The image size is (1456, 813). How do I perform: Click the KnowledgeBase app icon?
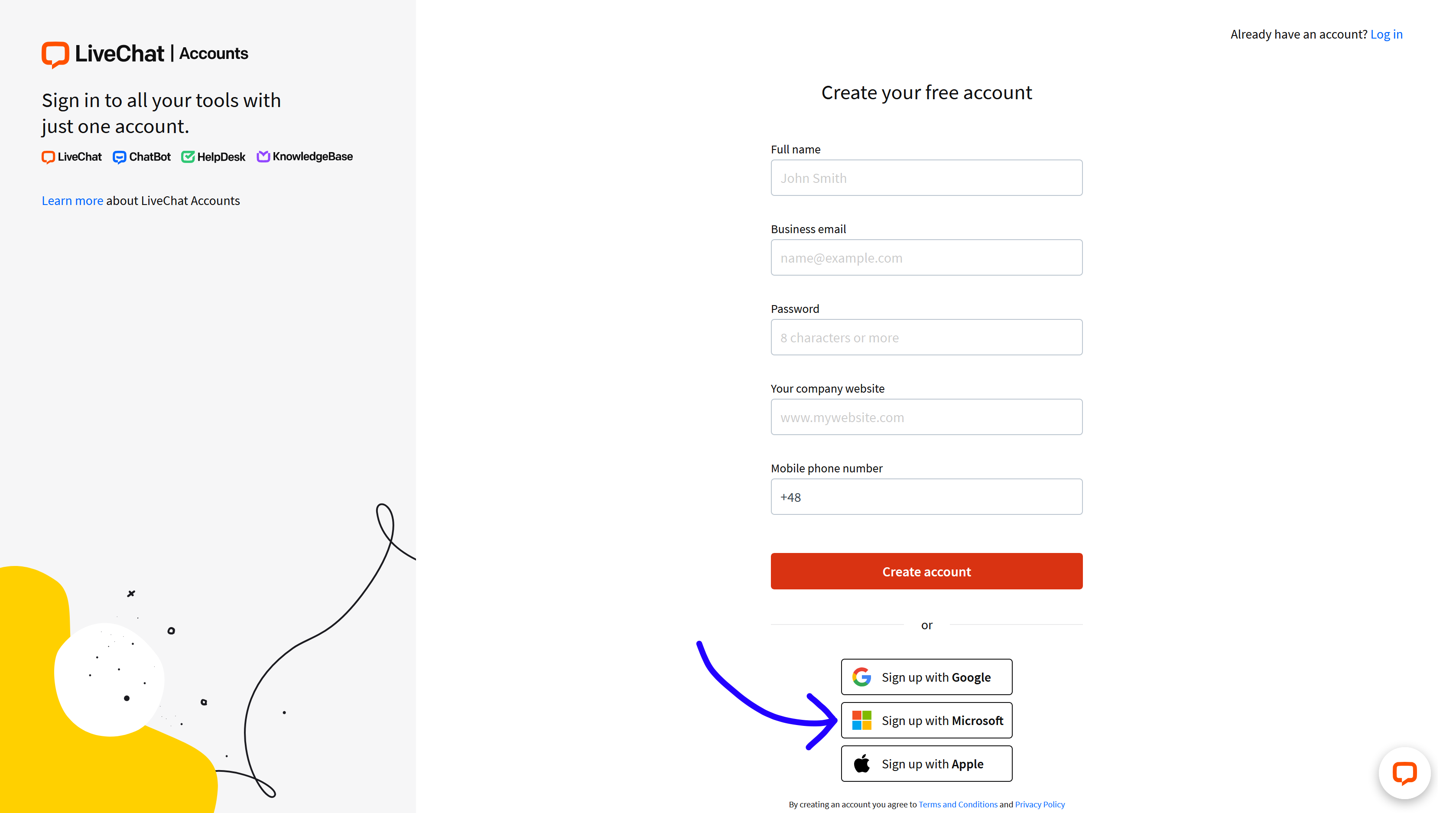click(x=263, y=157)
